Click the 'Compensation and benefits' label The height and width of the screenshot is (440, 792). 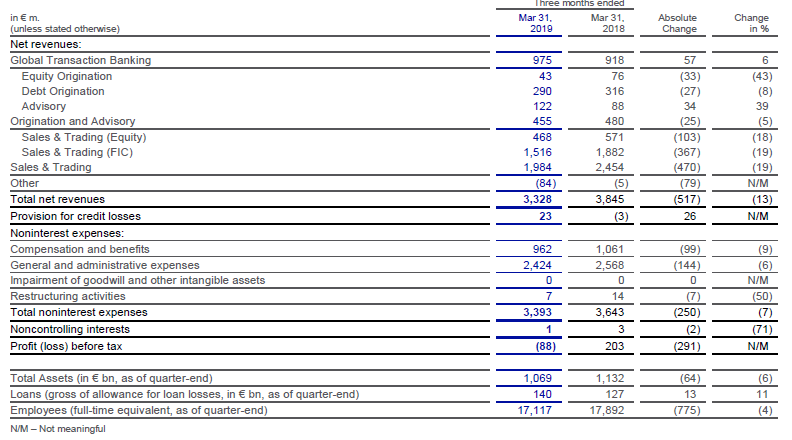(80, 250)
